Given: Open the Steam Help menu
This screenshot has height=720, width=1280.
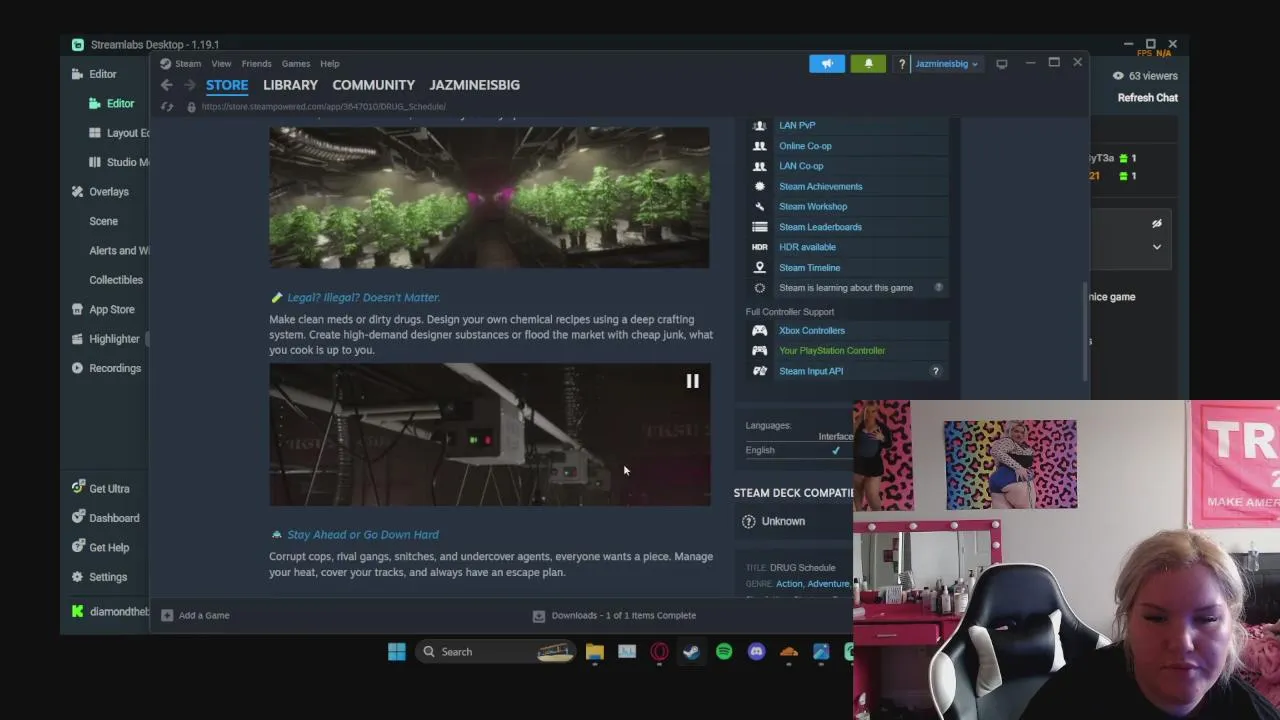Looking at the screenshot, I should [x=329, y=63].
